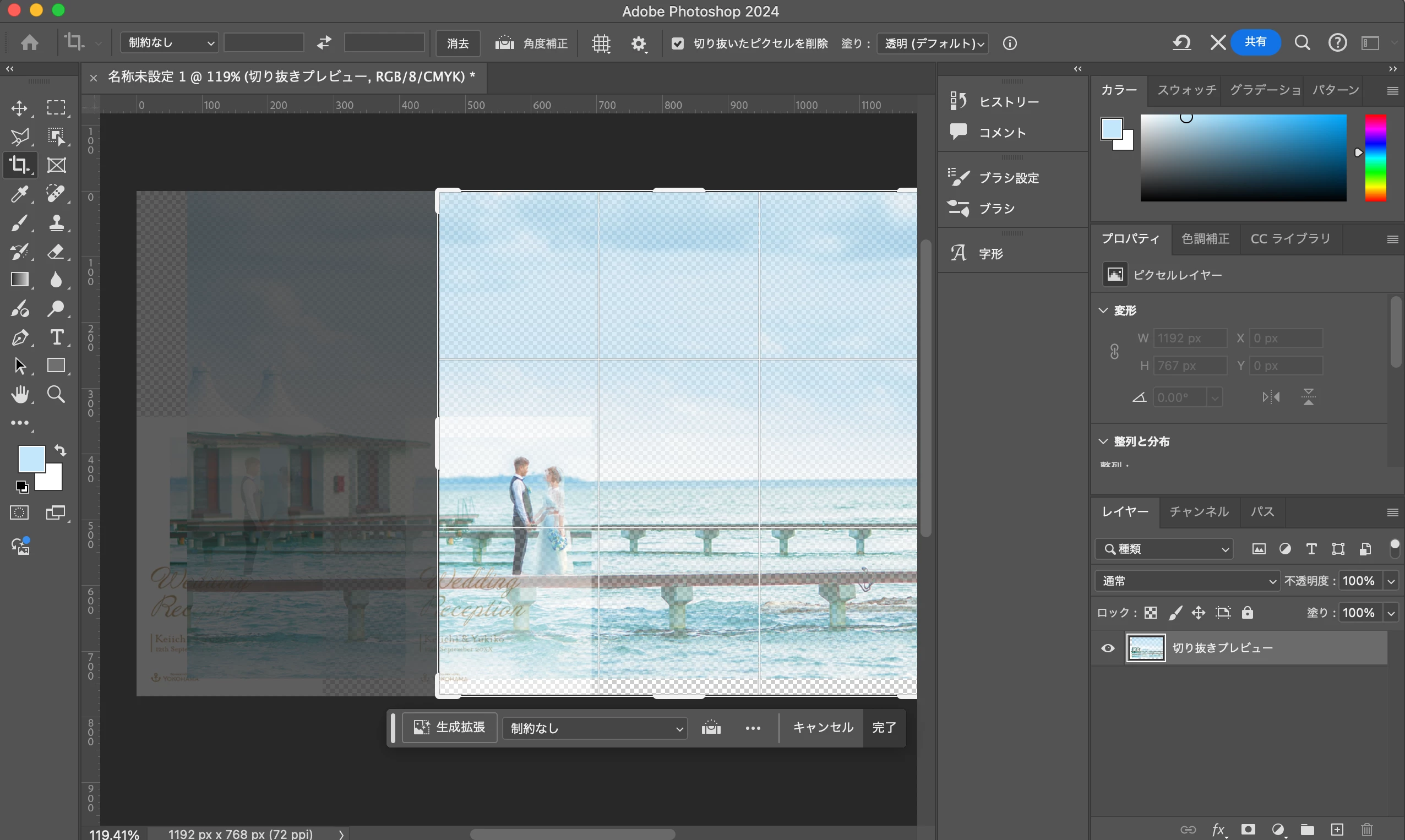Open the 通常 blend mode dropdown
The height and width of the screenshot is (840, 1405).
click(x=1187, y=581)
